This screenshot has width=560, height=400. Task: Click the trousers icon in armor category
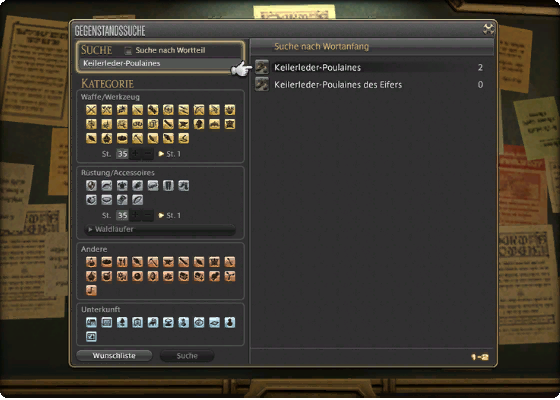pyautogui.click(x=168, y=186)
